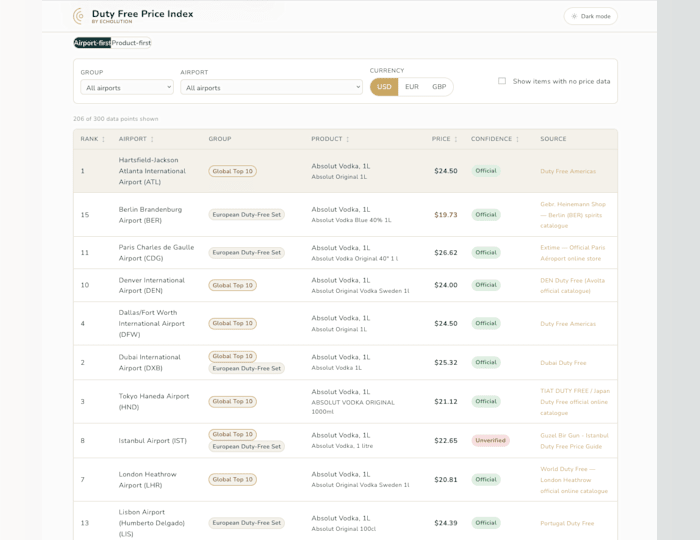This screenshot has height=540, width=700.
Task: Click the $19.73 price value
Action: pos(446,215)
